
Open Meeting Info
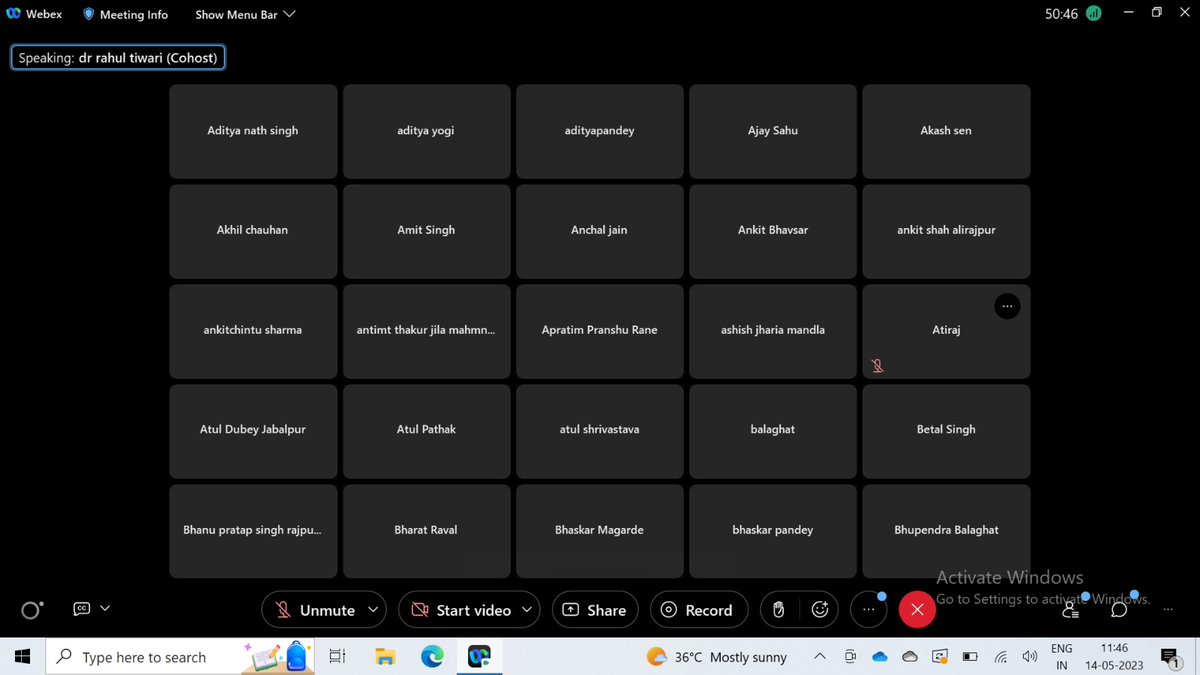tap(125, 15)
